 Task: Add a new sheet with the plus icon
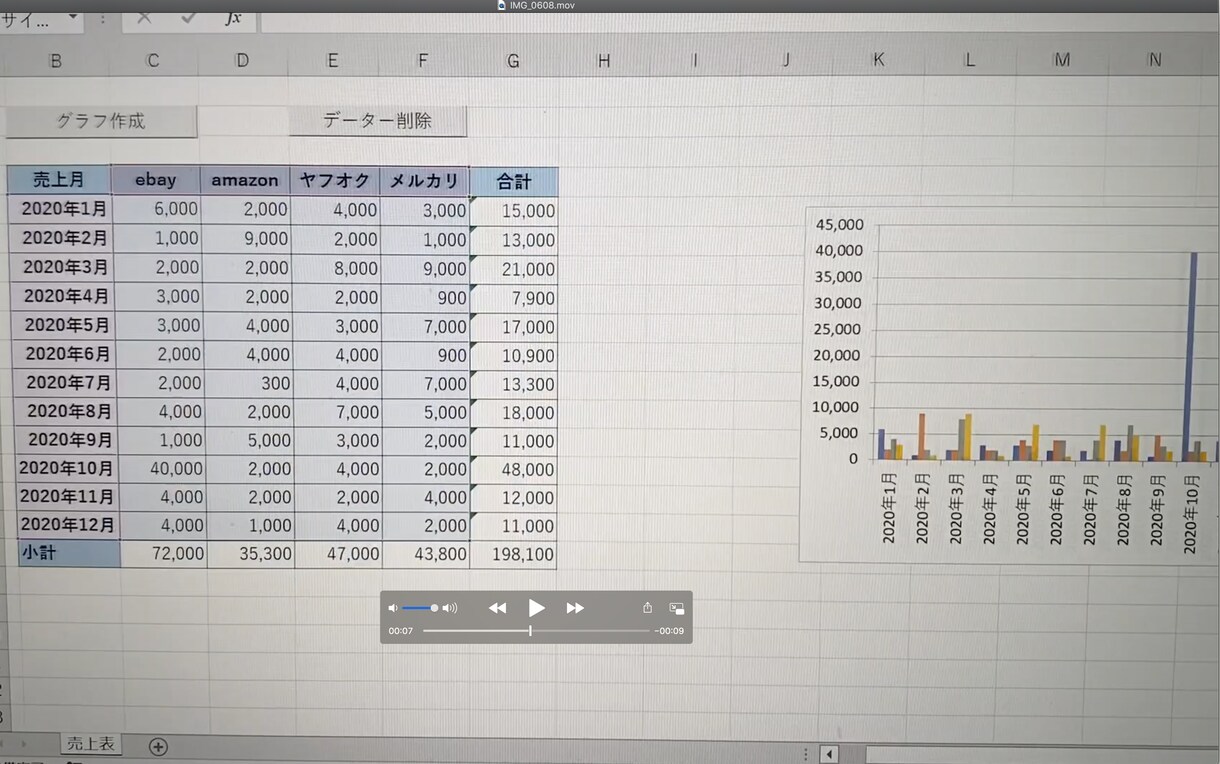click(158, 746)
